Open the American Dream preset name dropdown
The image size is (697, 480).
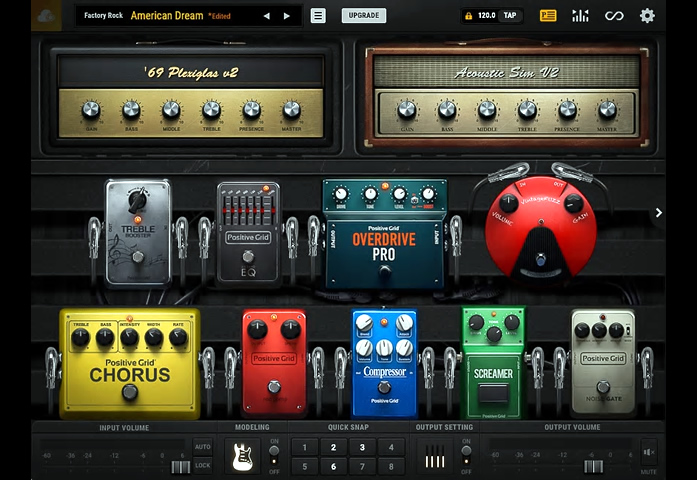167,16
